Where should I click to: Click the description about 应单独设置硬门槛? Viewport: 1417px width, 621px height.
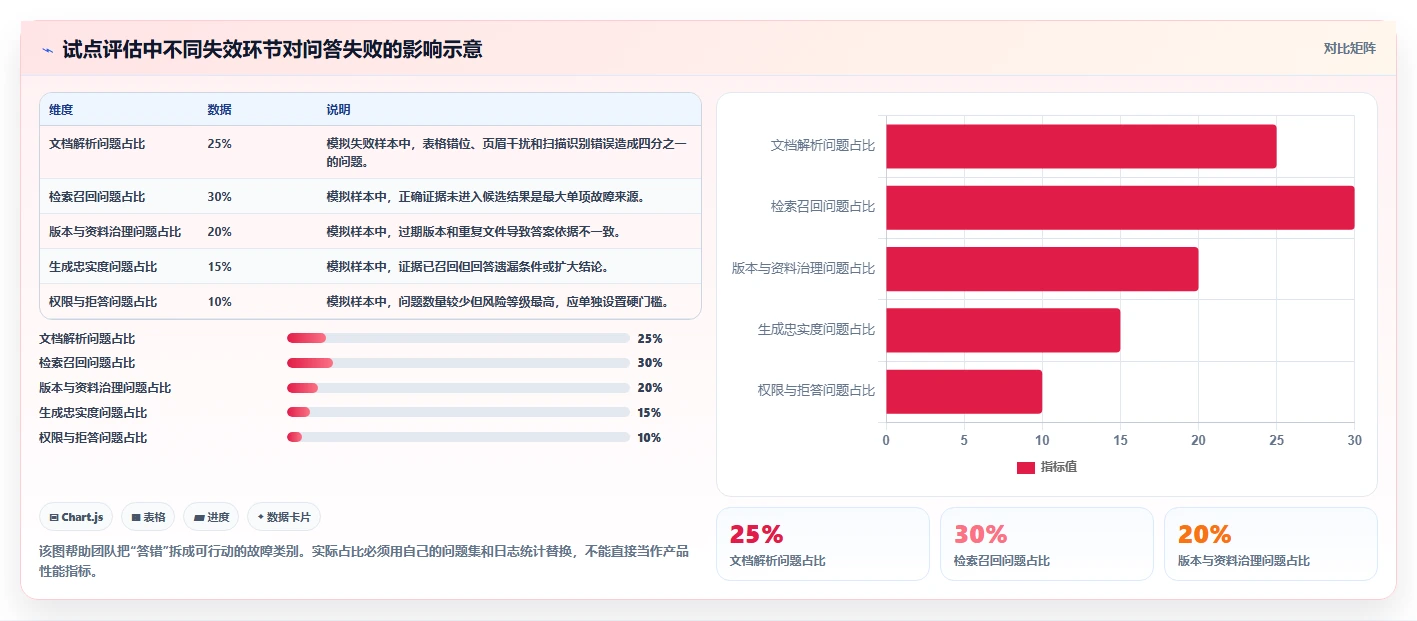tap(497, 302)
